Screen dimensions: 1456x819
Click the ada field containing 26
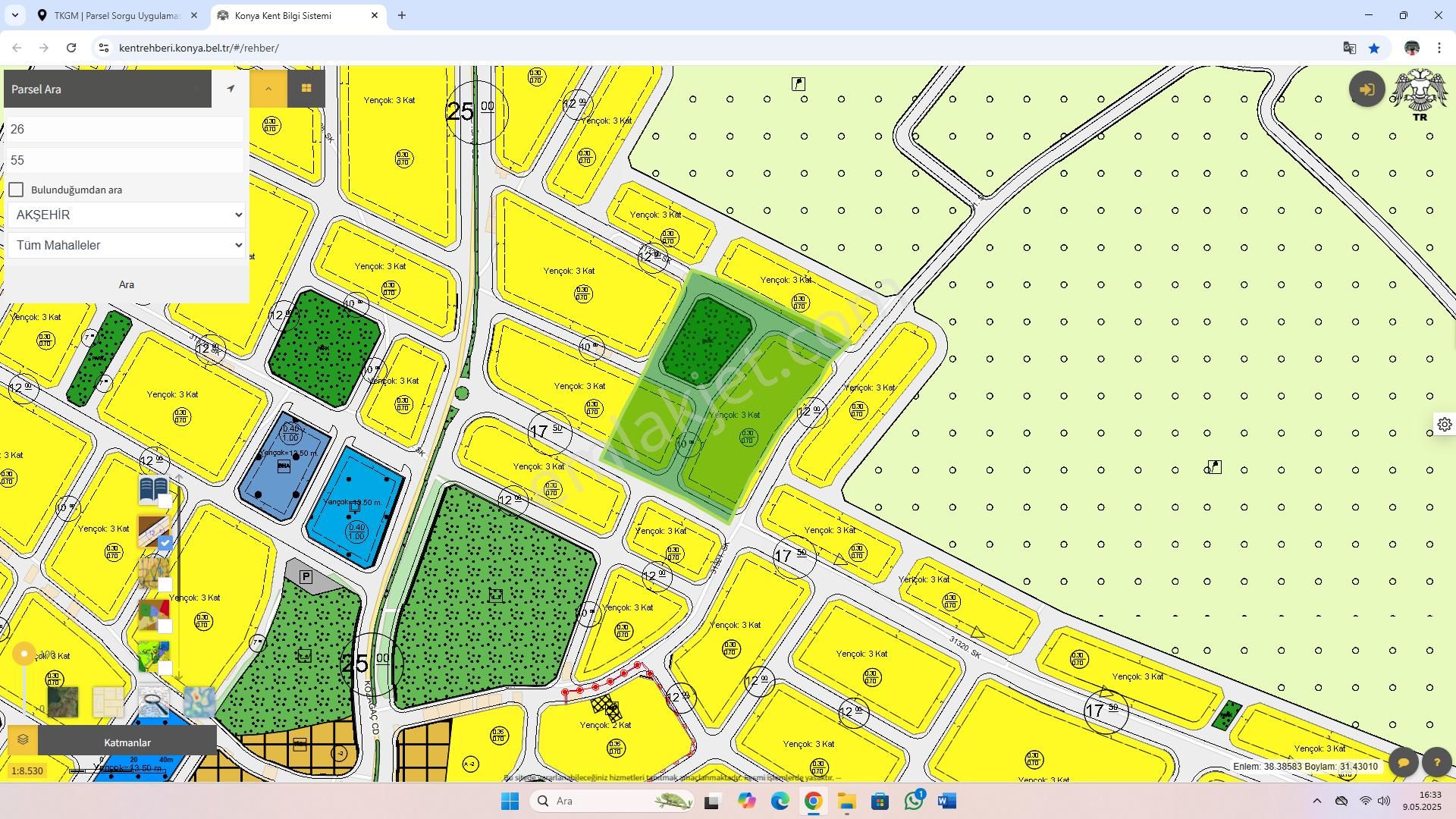(x=126, y=129)
